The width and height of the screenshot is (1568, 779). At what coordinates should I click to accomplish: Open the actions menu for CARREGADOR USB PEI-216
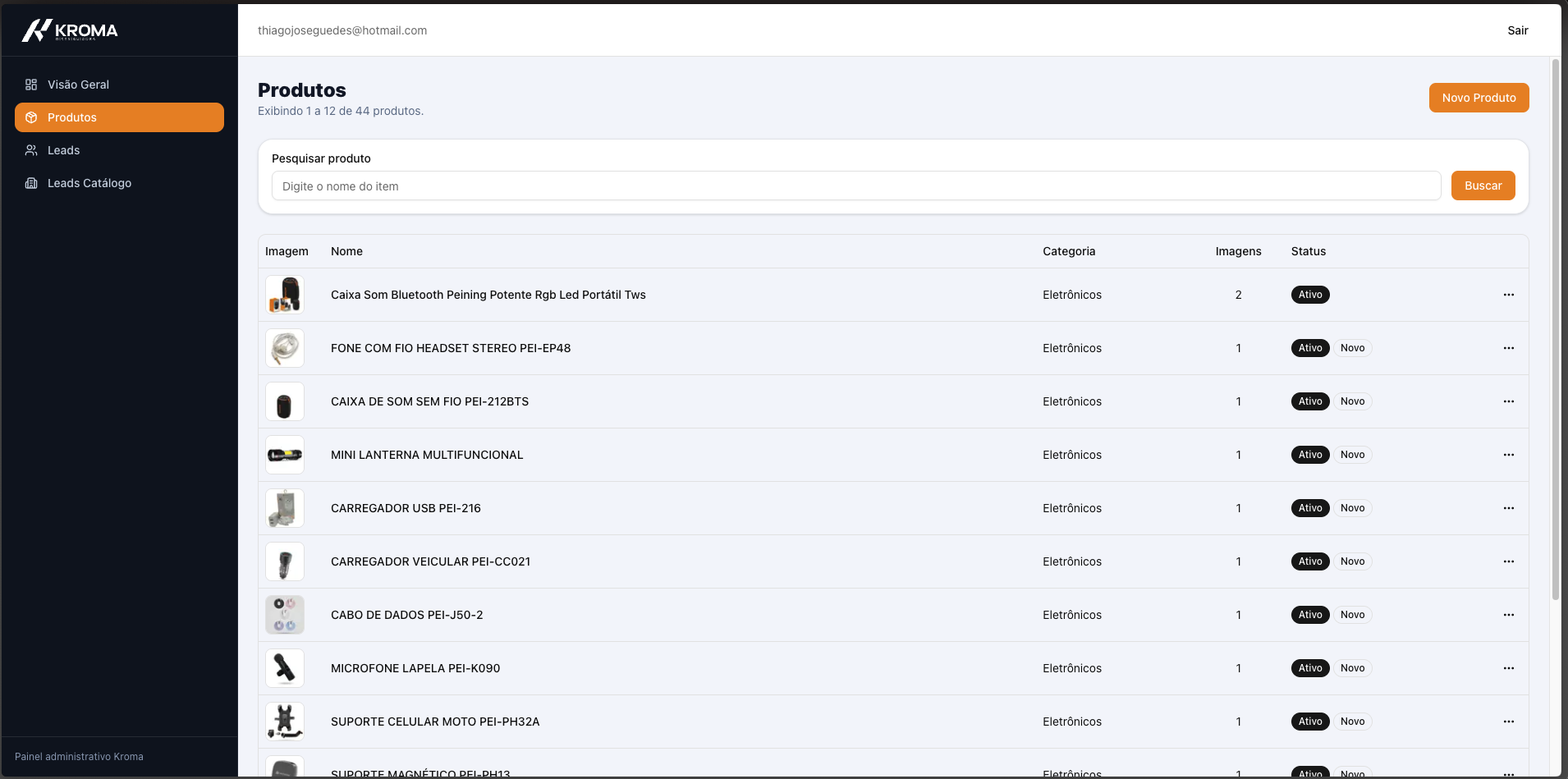(x=1508, y=508)
